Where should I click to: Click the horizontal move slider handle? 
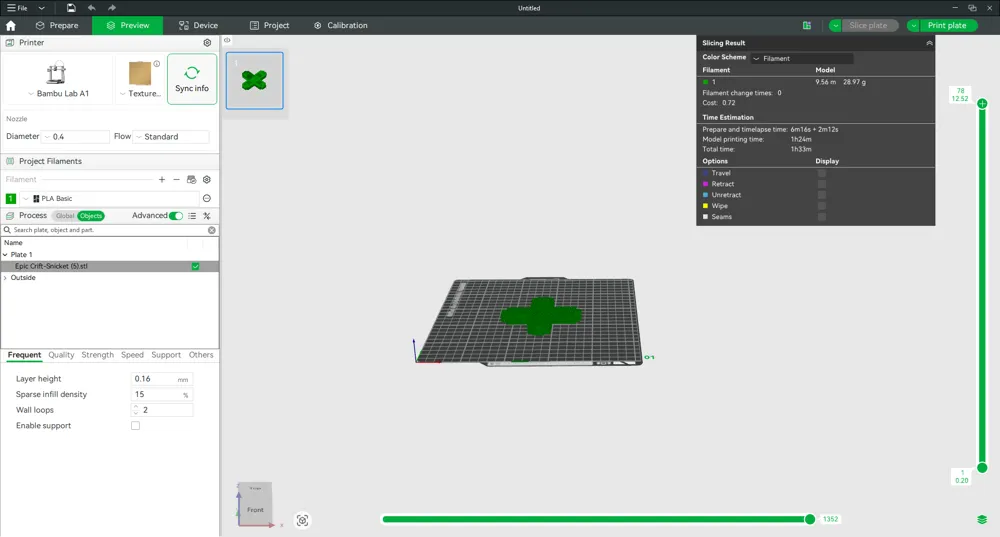click(x=809, y=519)
